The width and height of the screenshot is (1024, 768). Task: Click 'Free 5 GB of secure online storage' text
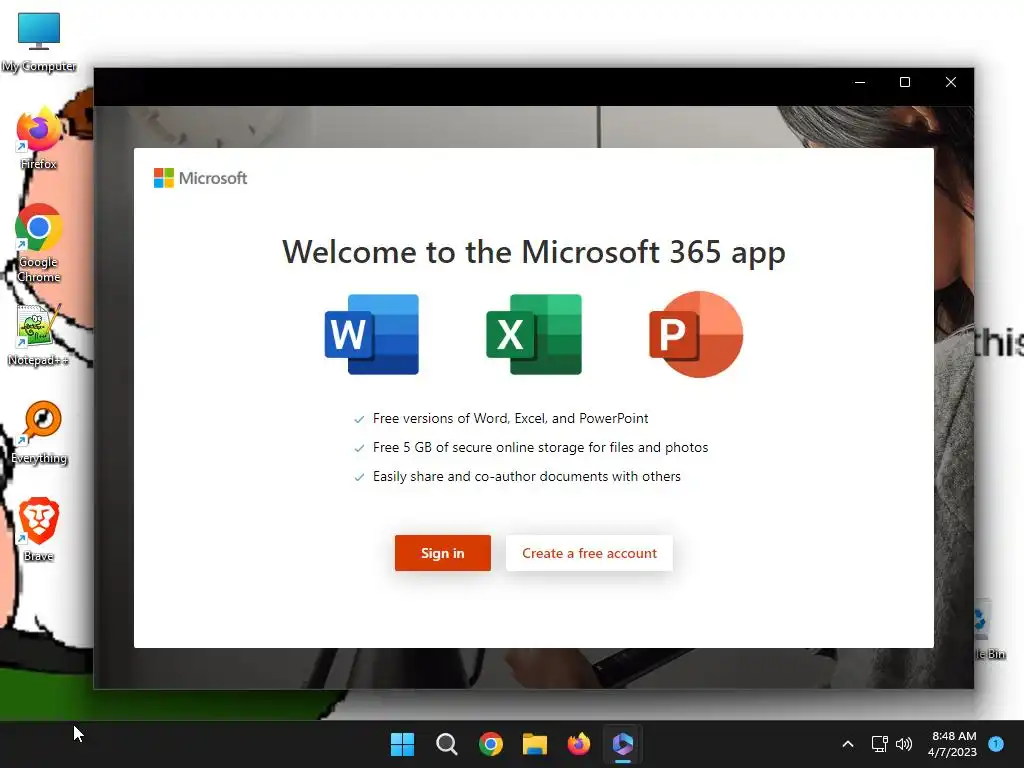pyautogui.click(x=541, y=447)
